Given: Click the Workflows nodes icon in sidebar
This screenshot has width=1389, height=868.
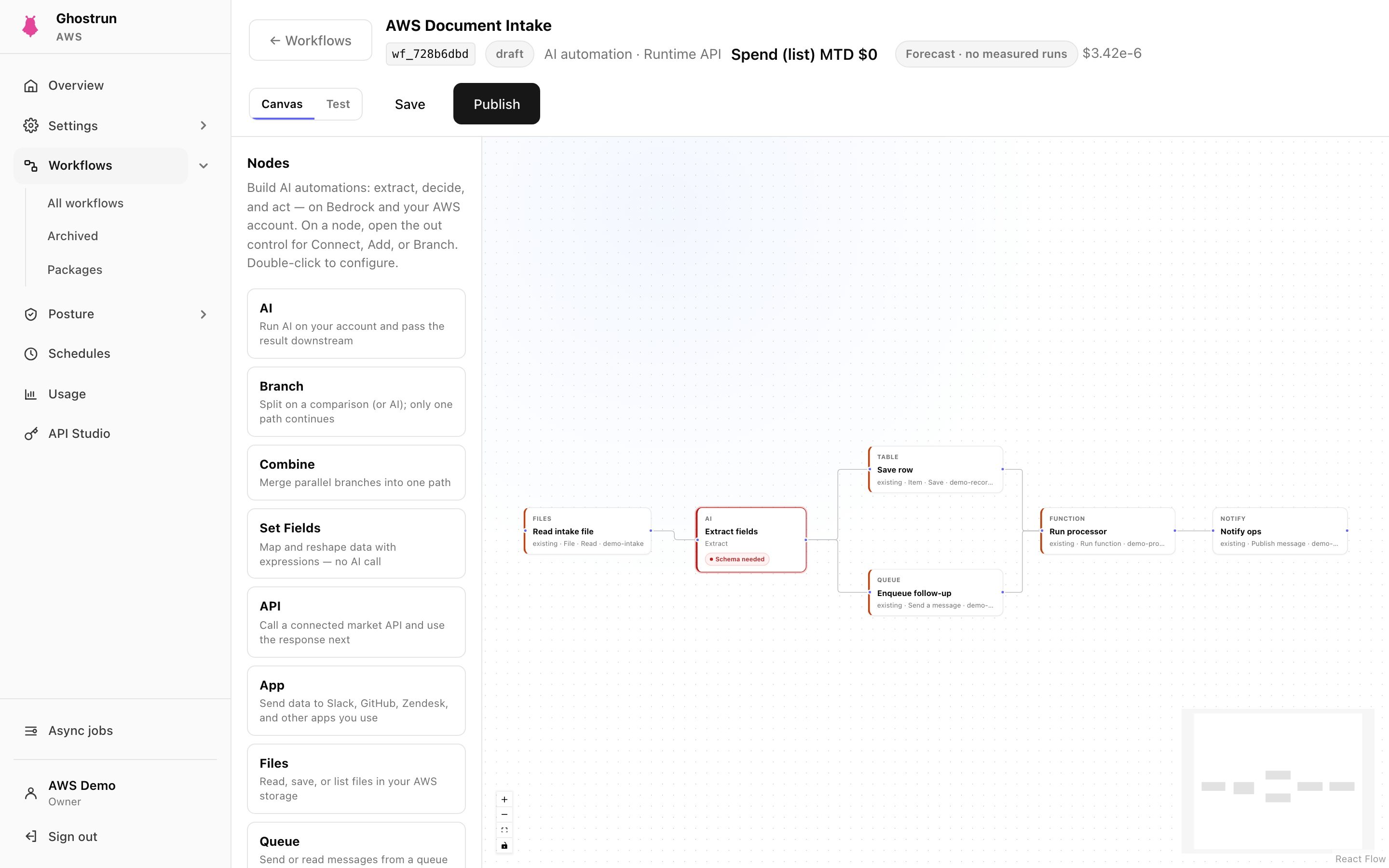Looking at the screenshot, I should (31, 166).
